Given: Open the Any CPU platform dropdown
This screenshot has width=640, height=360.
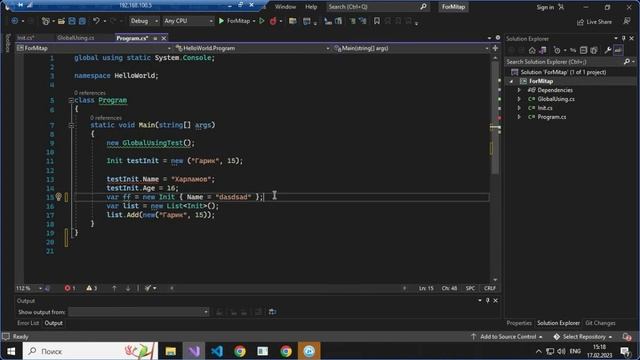Looking at the screenshot, I should [188, 21].
